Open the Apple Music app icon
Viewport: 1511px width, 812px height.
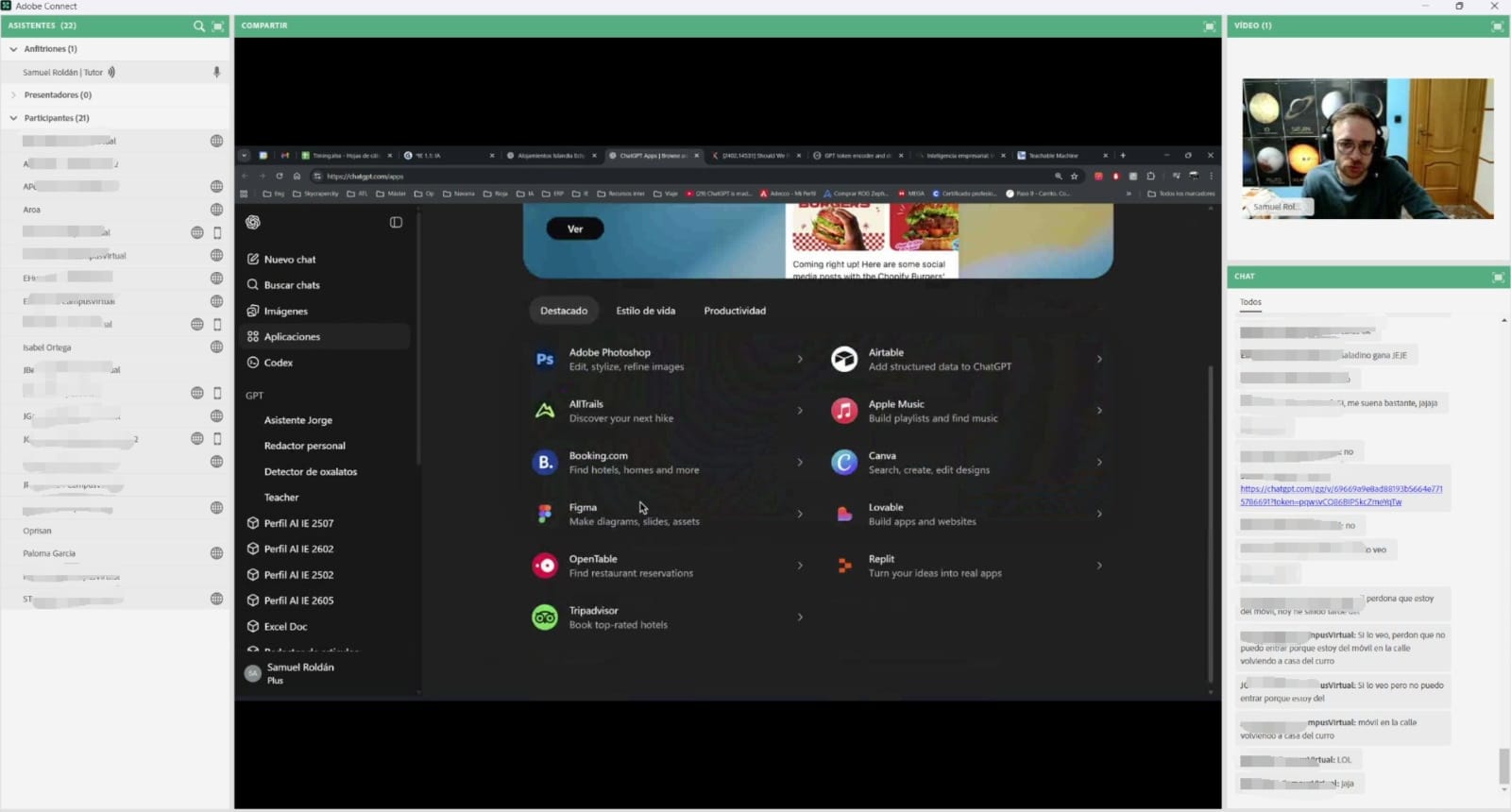[844, 411]
